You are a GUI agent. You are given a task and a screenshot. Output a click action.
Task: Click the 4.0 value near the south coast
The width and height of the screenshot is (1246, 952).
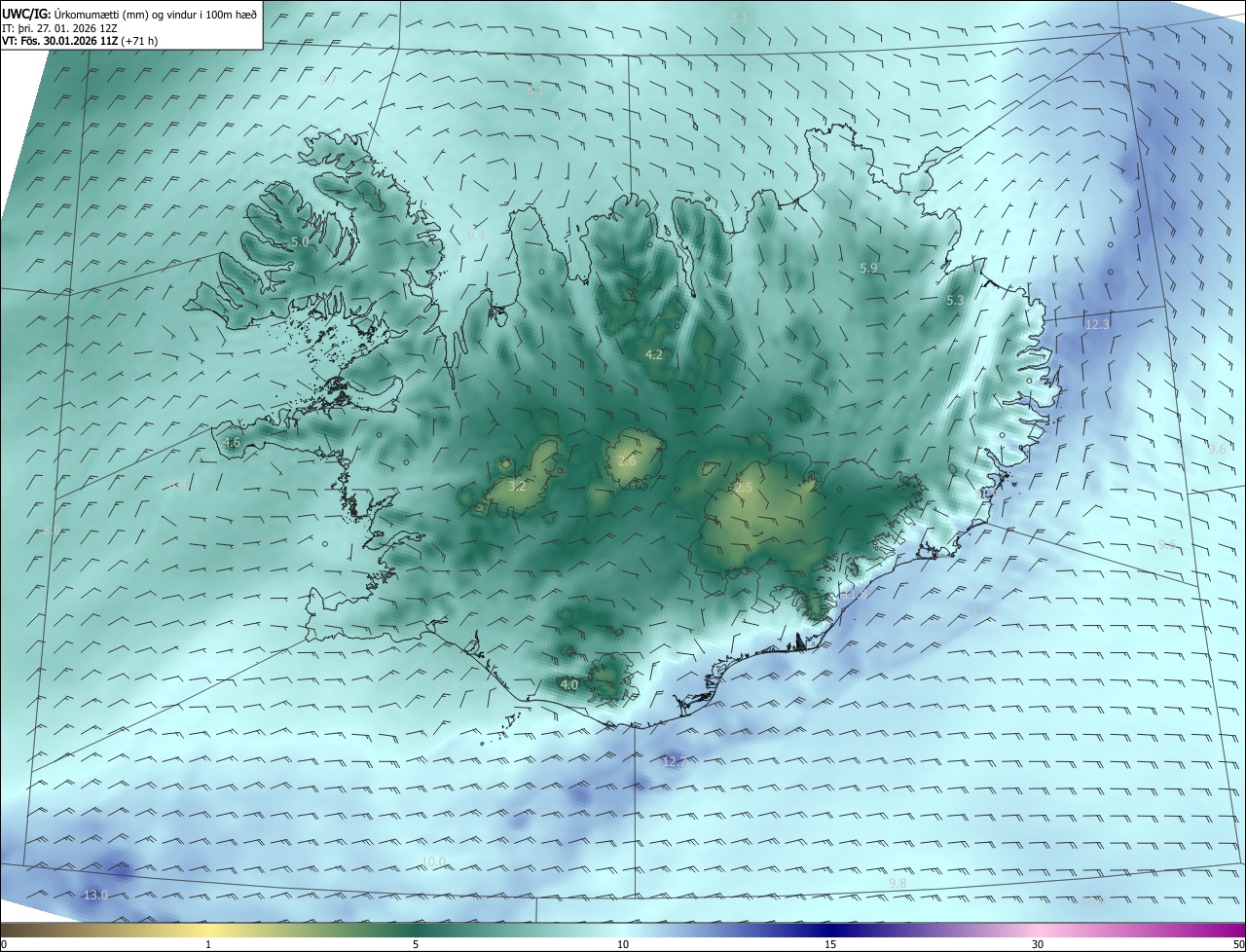tap(569, 684)
